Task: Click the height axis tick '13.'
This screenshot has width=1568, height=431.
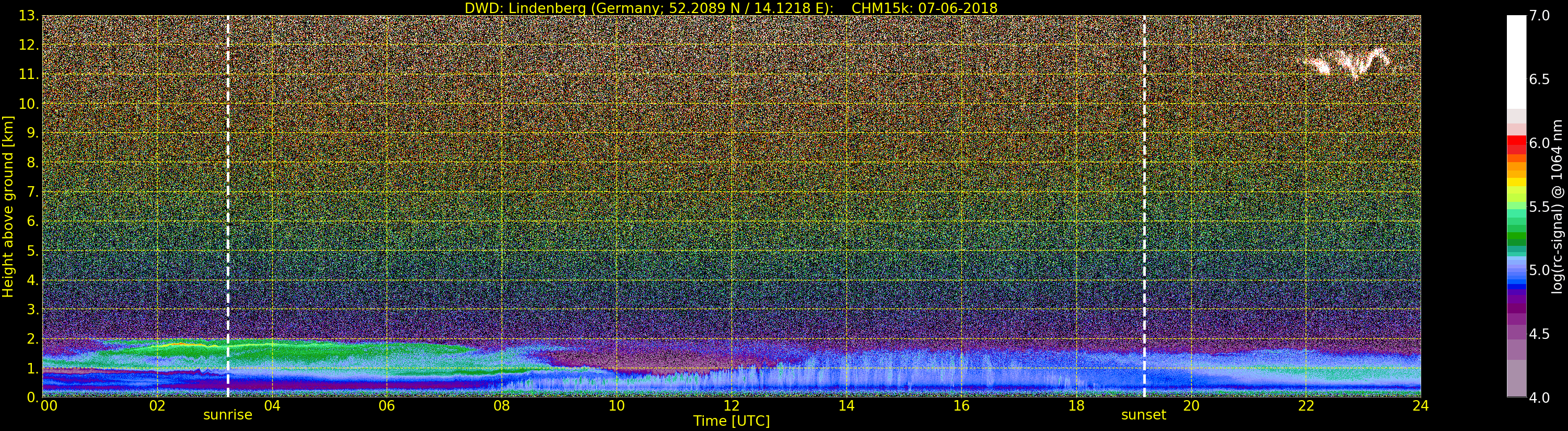Action: [x=29, y=16]
